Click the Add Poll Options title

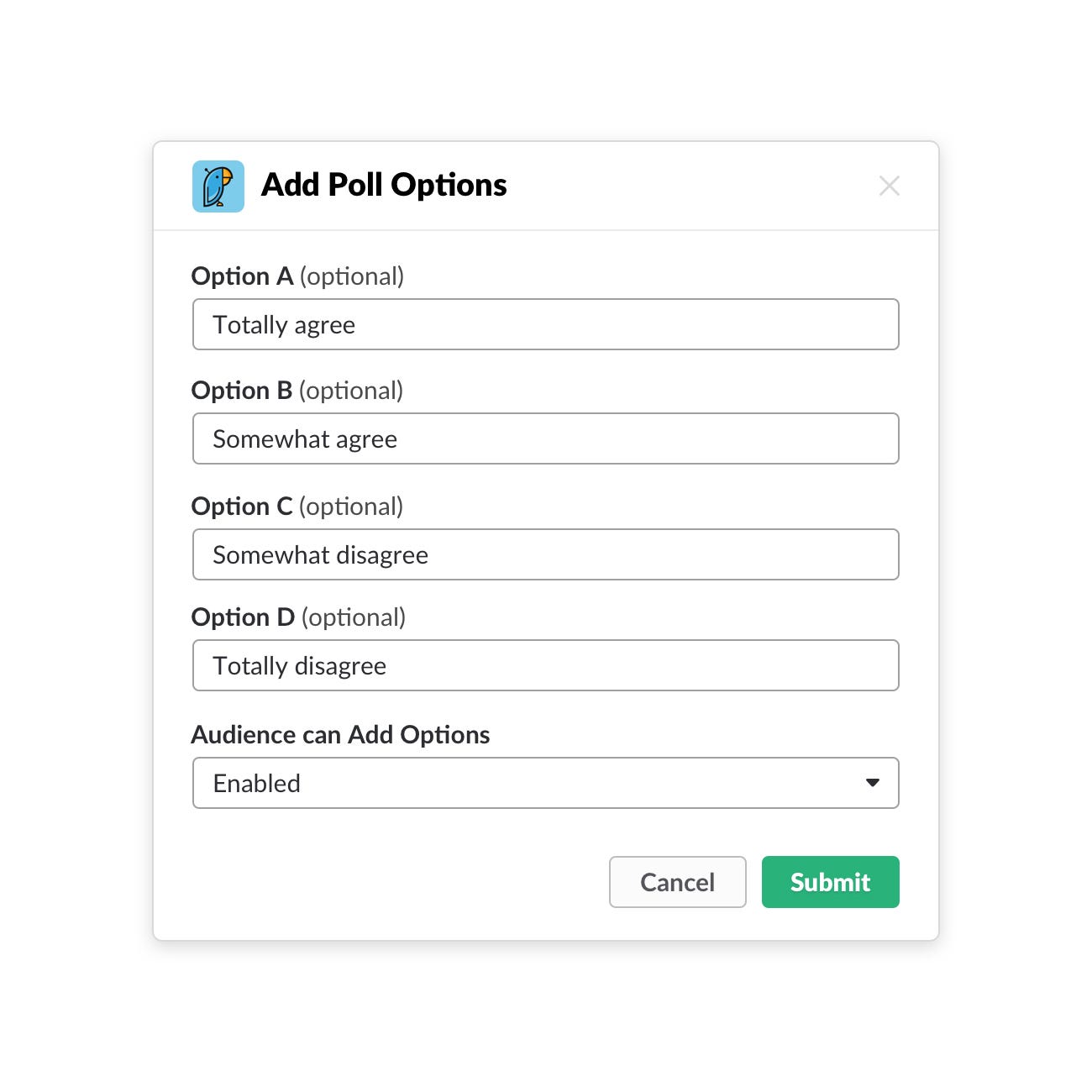tap(384, 185)
